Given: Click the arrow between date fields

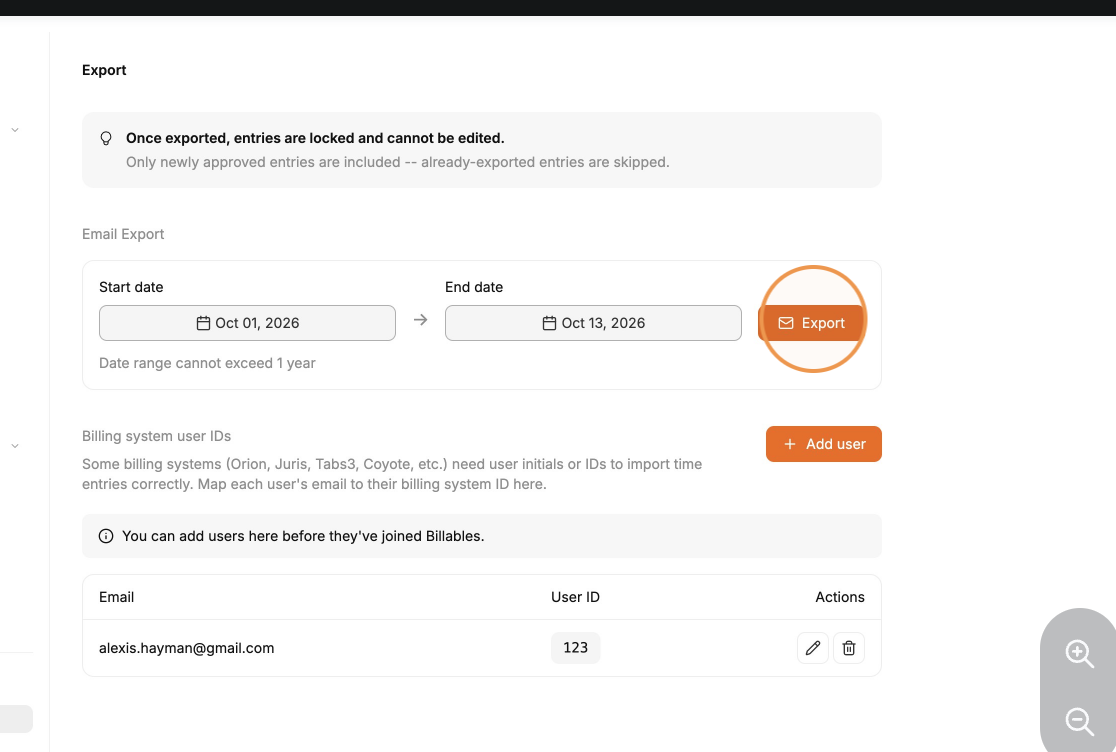Looking at the screenshot, I should pyautogui.click(x=421, y=320).
